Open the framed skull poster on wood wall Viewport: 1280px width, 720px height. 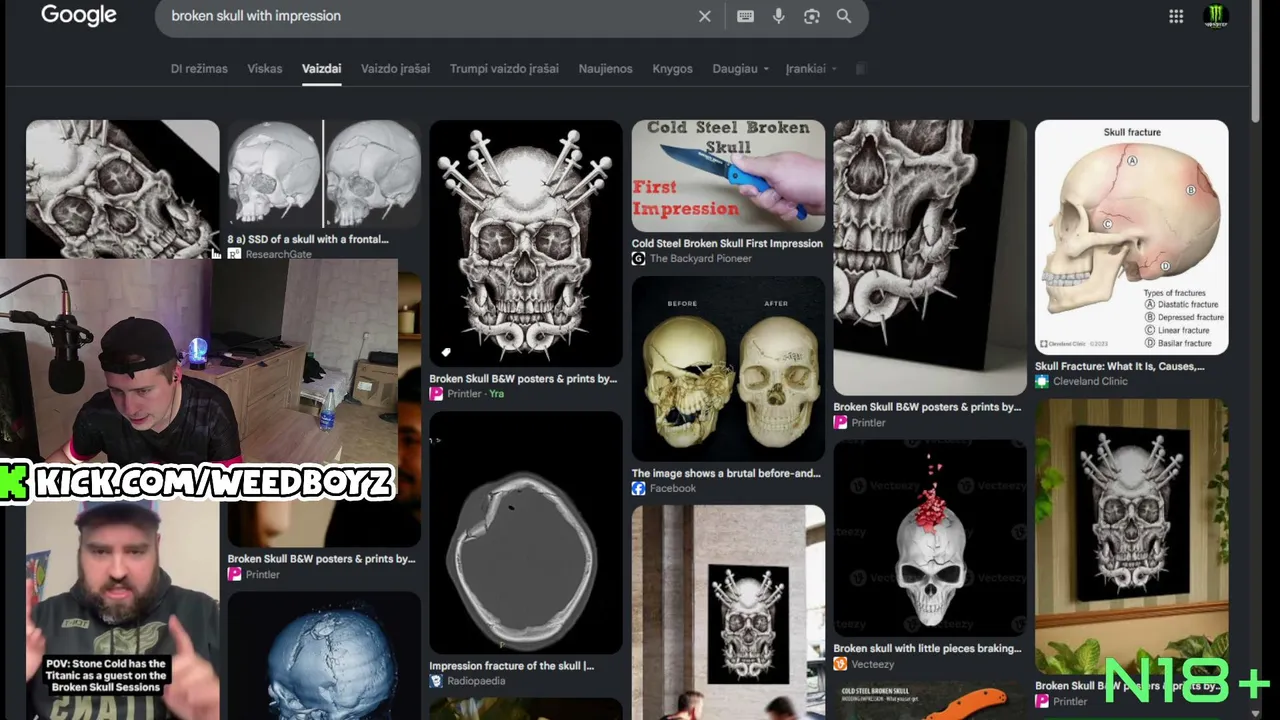point(1132,536)
